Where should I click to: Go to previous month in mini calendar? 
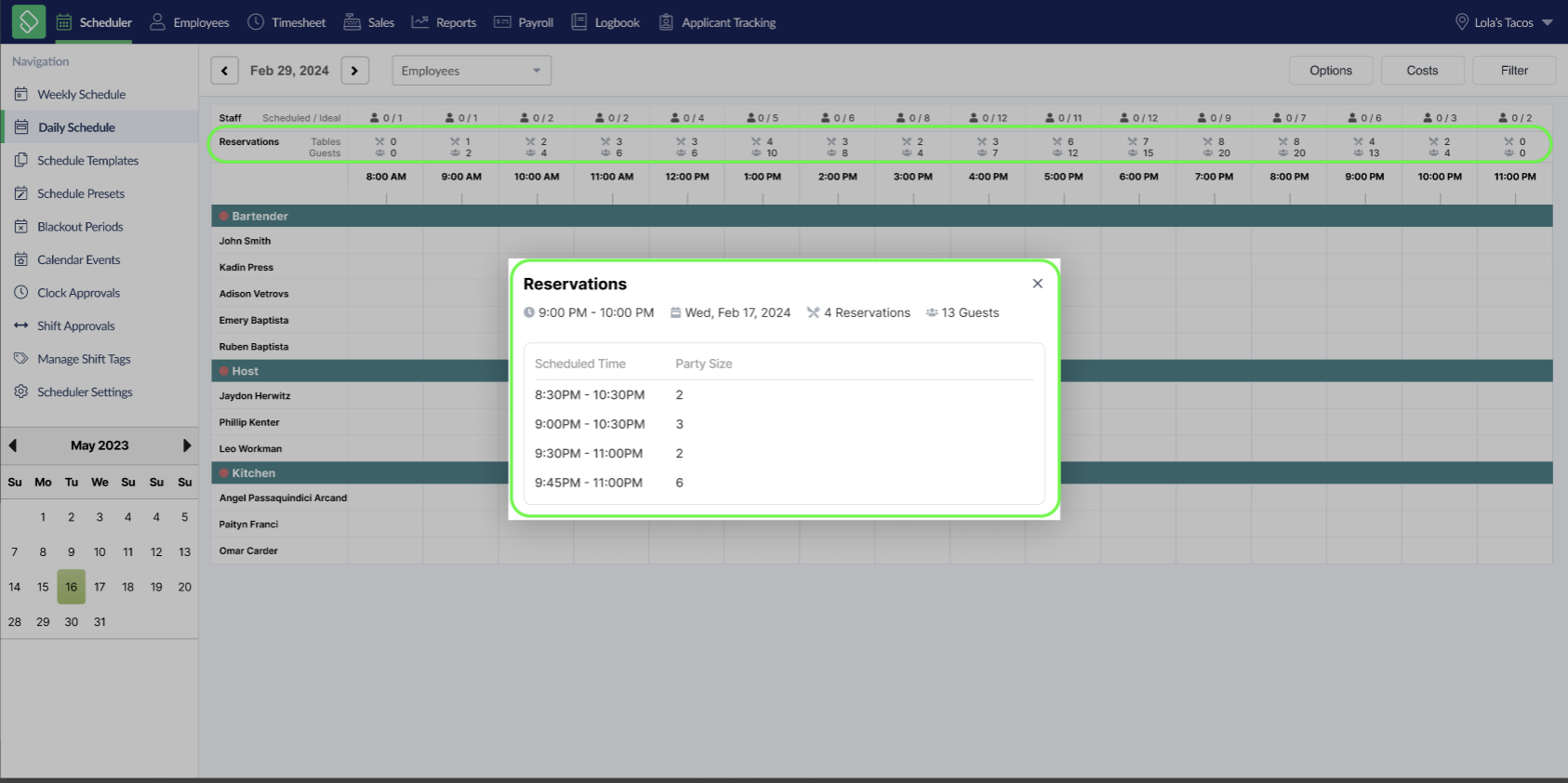pyautogui.click(x=13, y=445)
